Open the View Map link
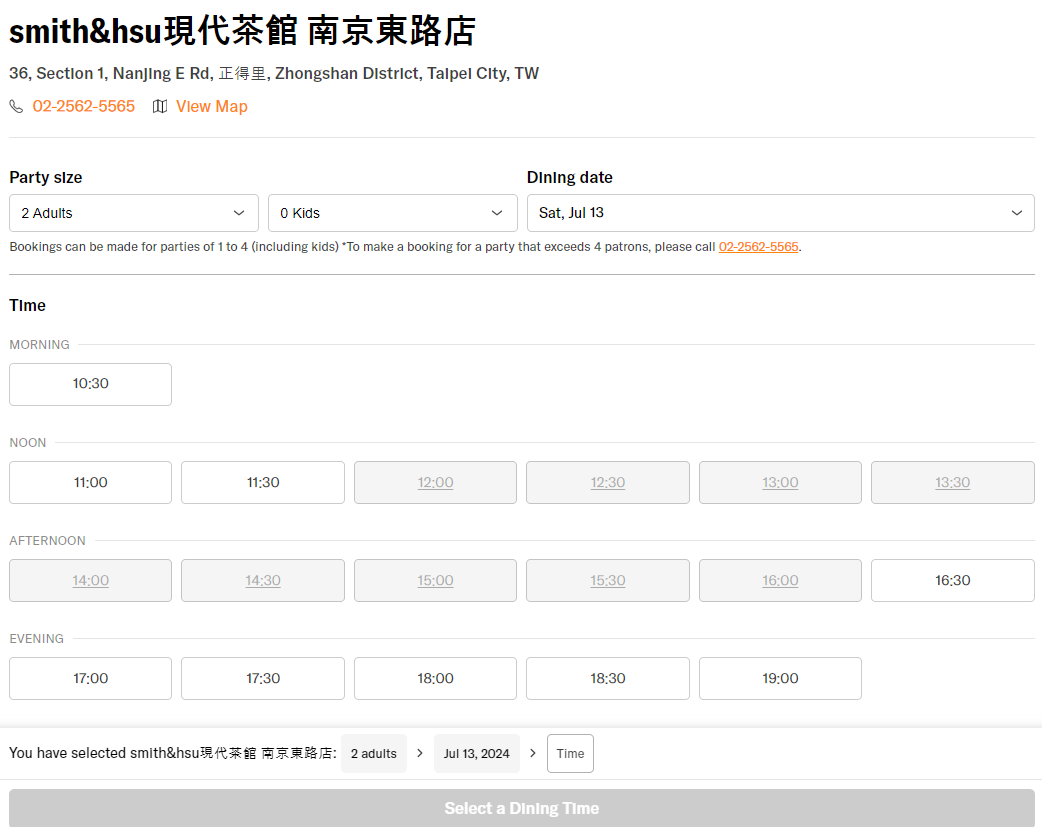The image size is (1042, 827). (x=211, y=106)
